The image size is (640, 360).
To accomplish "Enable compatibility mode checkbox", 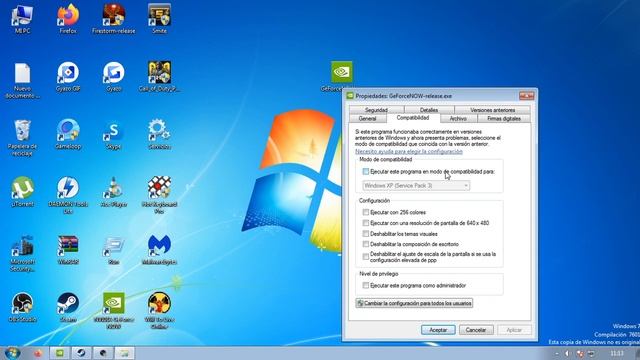I will click(366, 172).
